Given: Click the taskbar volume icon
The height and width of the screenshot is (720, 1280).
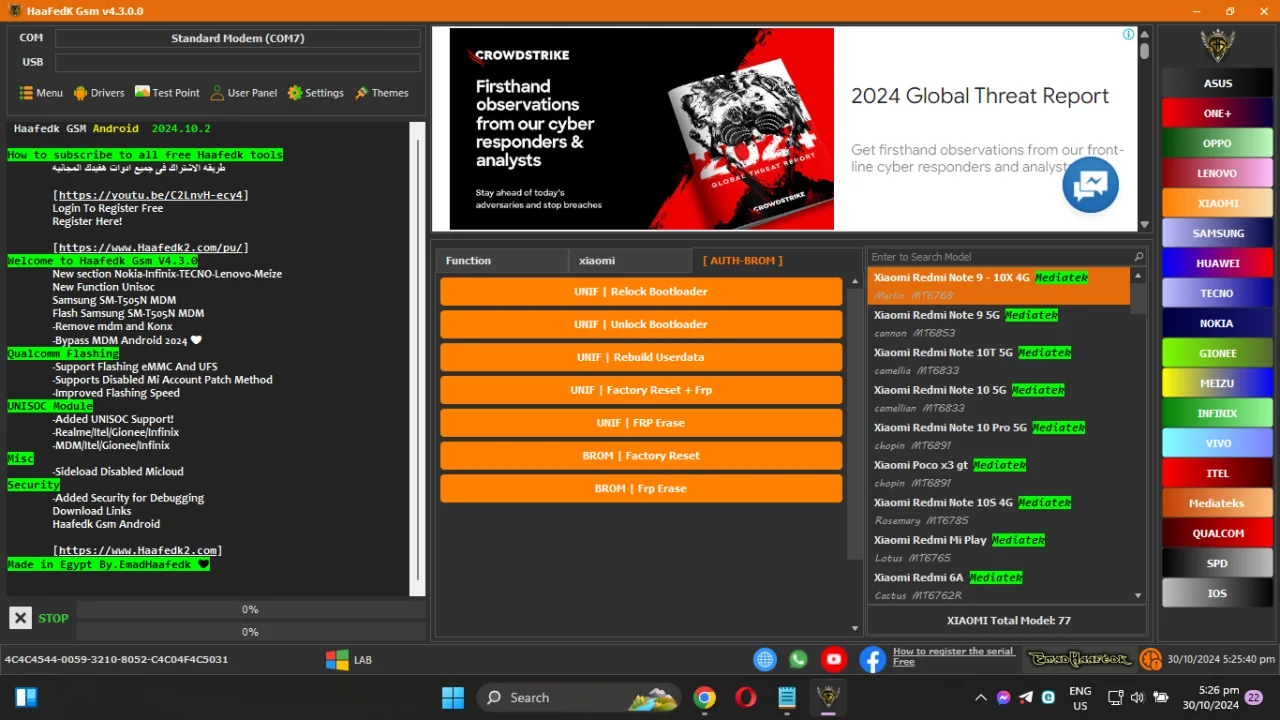Looking at the screenshot, I should pyautogui.click(x=1138, y=697).
